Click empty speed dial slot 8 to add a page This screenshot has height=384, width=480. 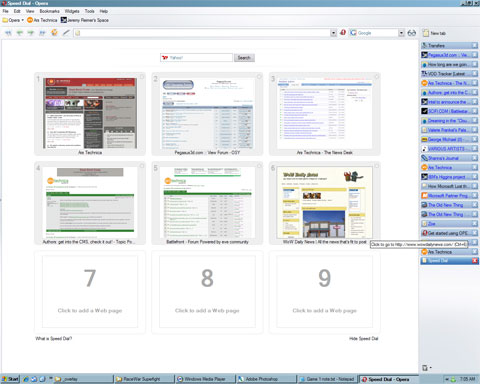point(207,292)
